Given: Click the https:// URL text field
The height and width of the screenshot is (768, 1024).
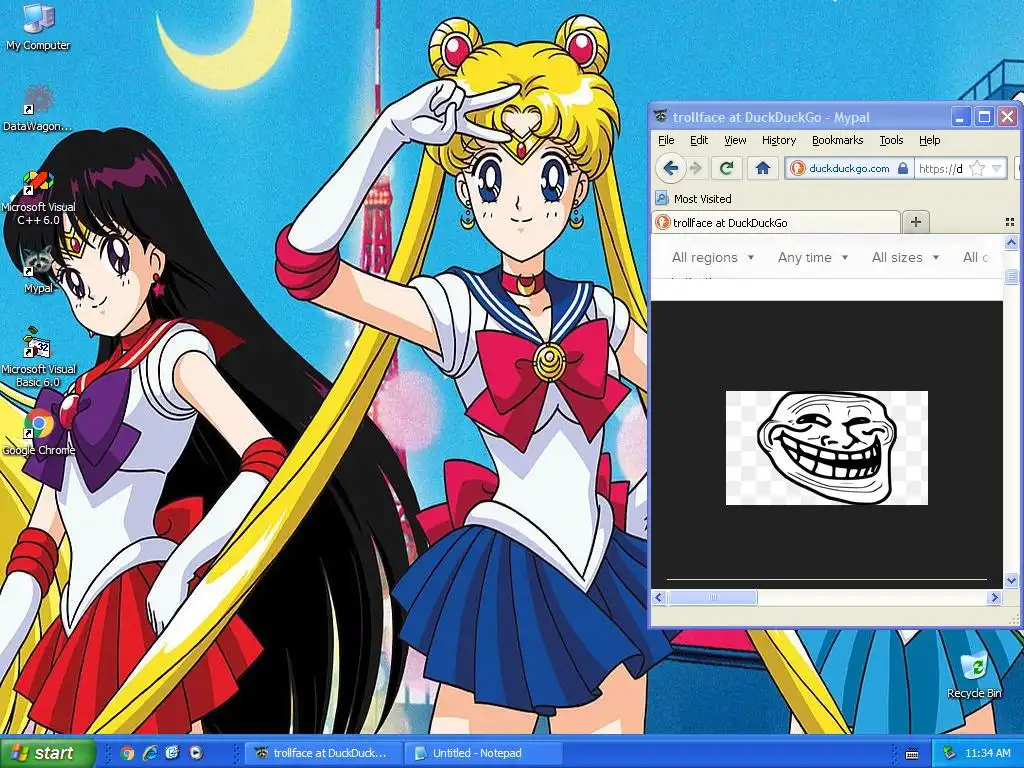Looking at the screenshot, I should (x=941, y=168).
